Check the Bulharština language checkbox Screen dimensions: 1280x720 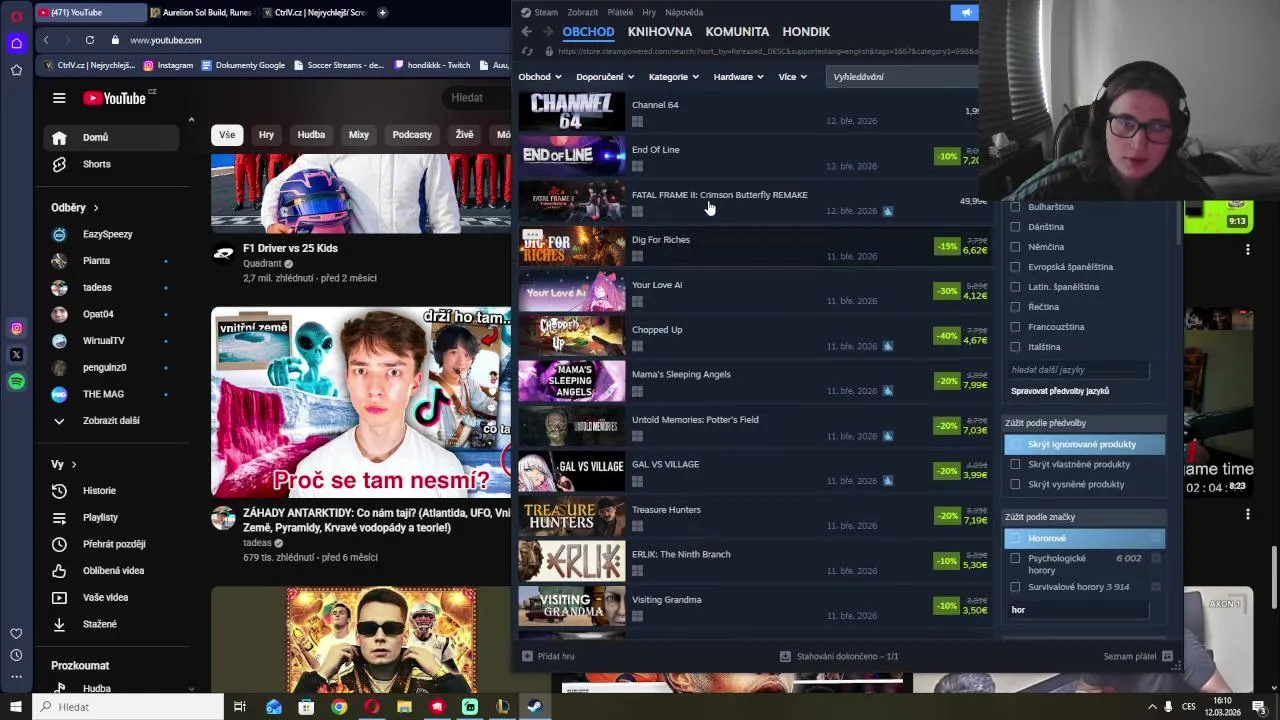coord(1015,207)
